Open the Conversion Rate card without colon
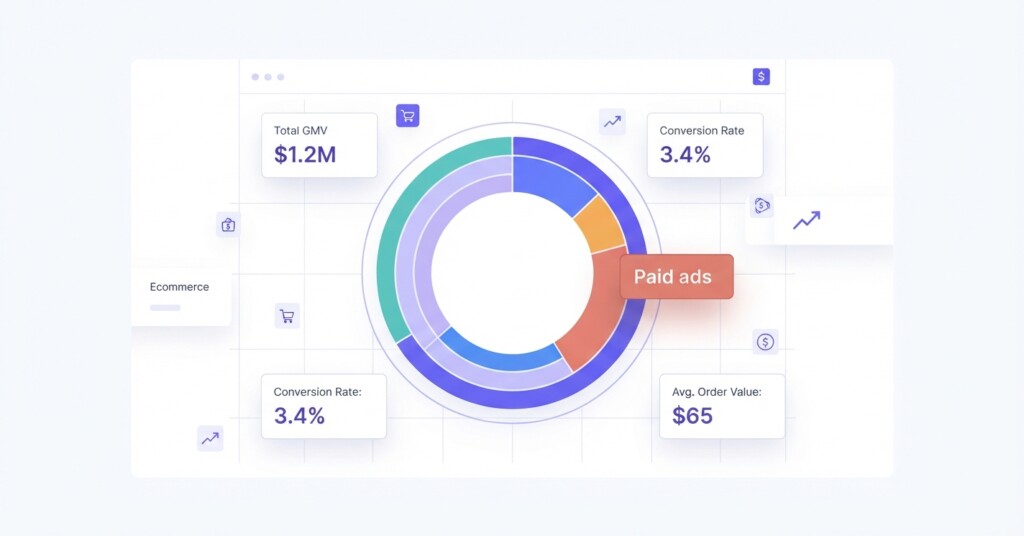1024x536 pixels. [705, 145]
